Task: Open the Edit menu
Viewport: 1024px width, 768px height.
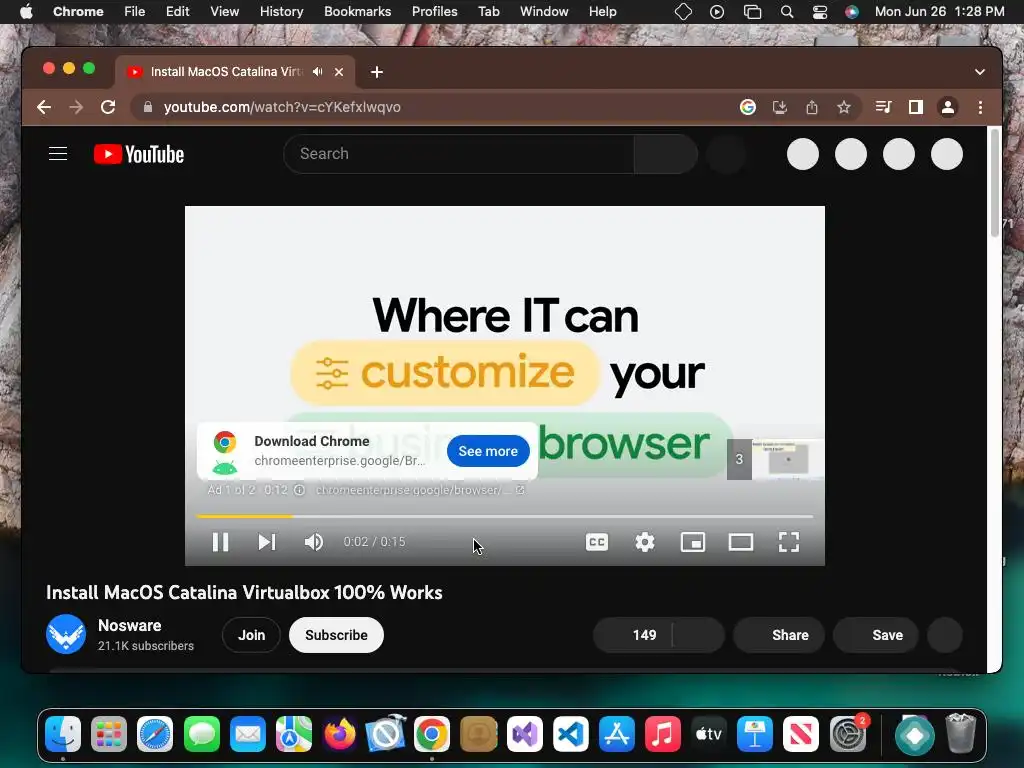Action: point(178,12)
